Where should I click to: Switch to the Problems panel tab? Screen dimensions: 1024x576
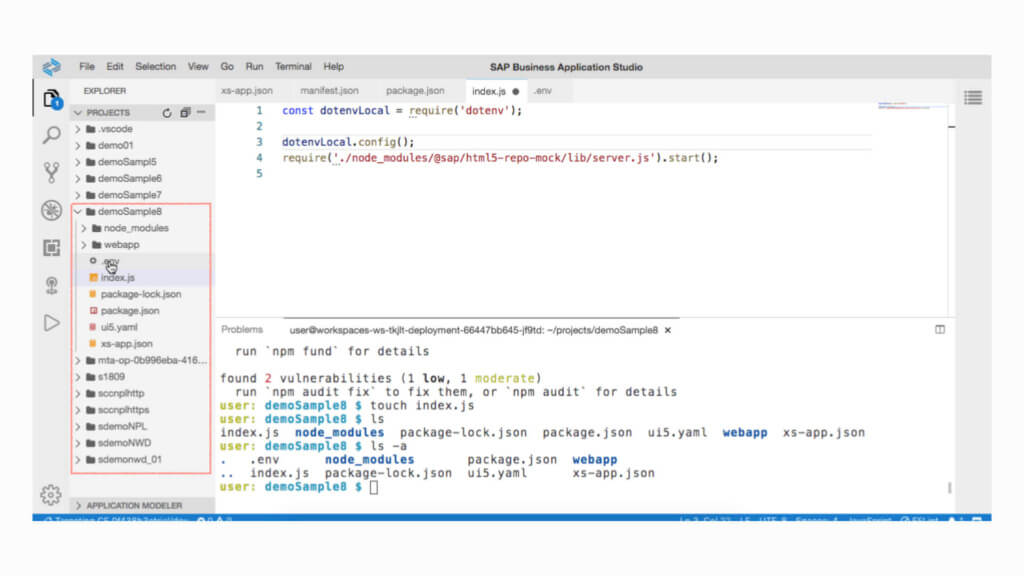(x=242, y=329)
